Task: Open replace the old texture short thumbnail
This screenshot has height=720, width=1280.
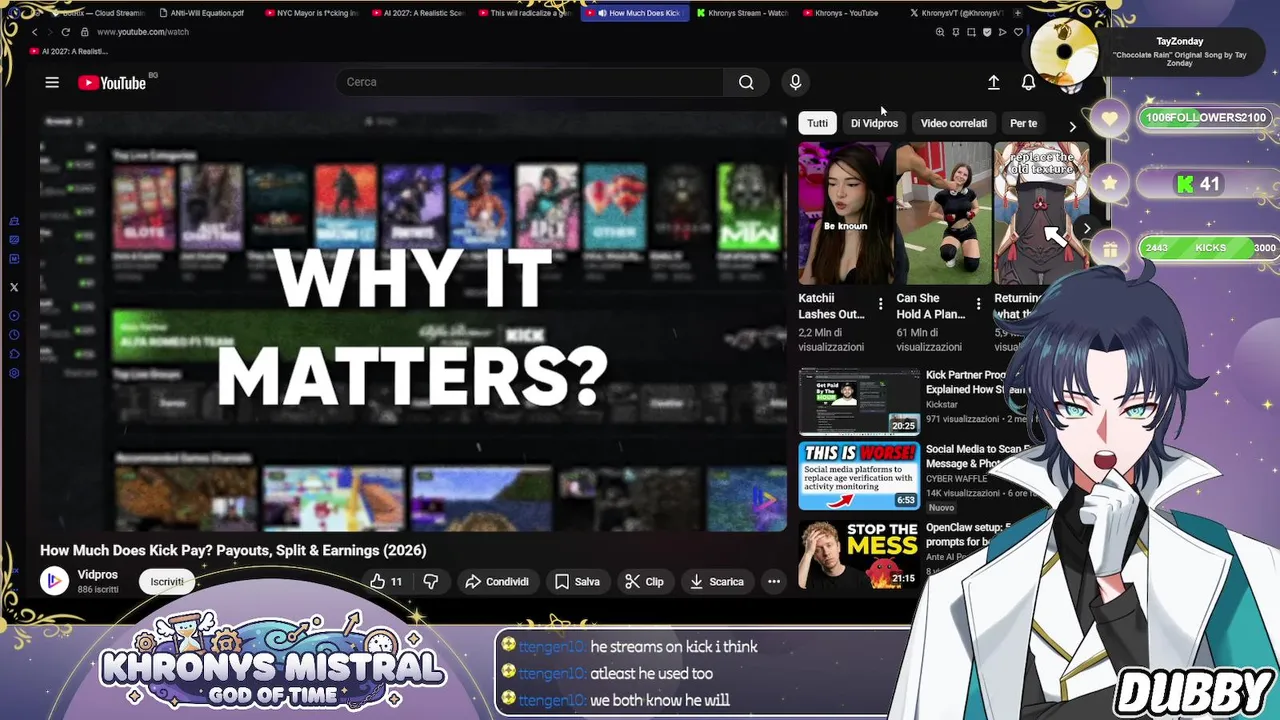Action: pyautogui.click(x=1041, y=213)
